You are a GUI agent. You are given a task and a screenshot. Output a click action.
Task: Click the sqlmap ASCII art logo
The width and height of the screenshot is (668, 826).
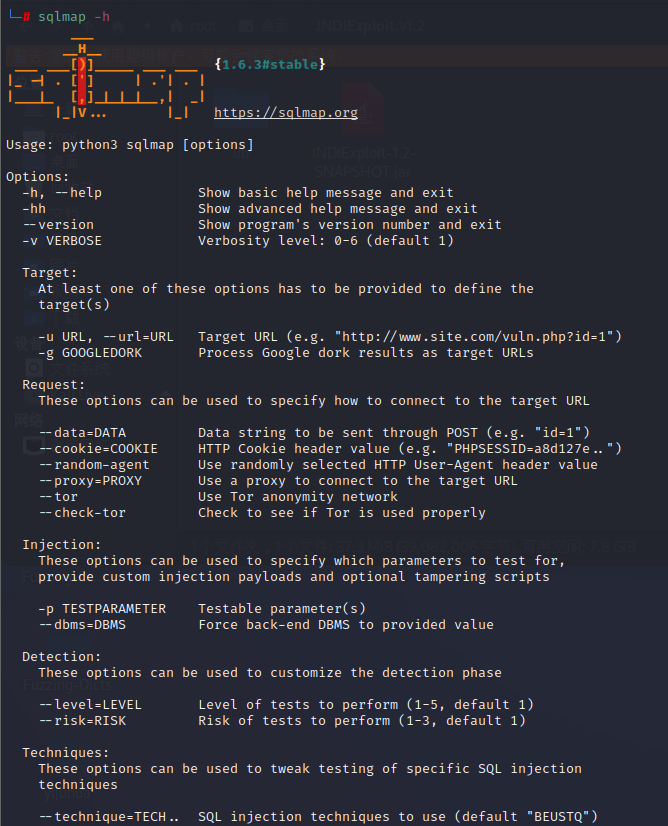pos(107,78)
